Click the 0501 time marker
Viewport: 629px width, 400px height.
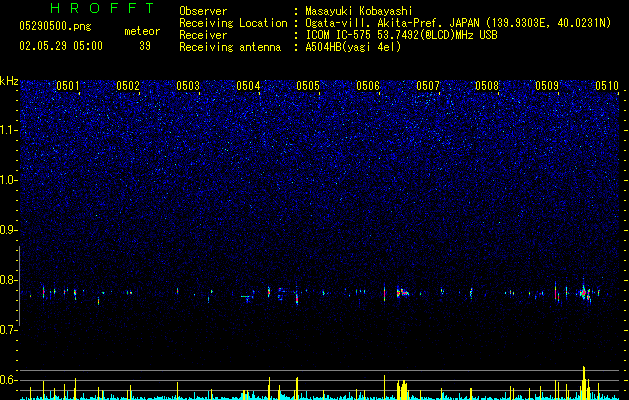[68, 86]
